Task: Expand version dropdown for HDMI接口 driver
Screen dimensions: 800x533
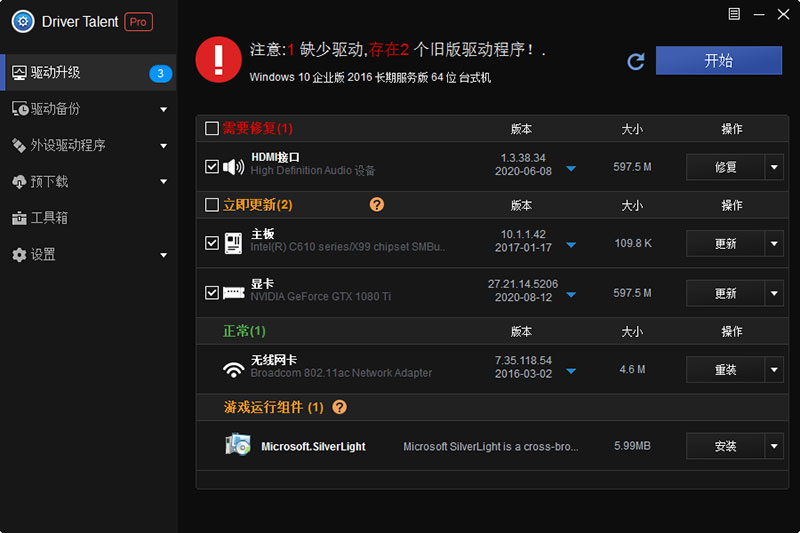Action: coord(571,168)
